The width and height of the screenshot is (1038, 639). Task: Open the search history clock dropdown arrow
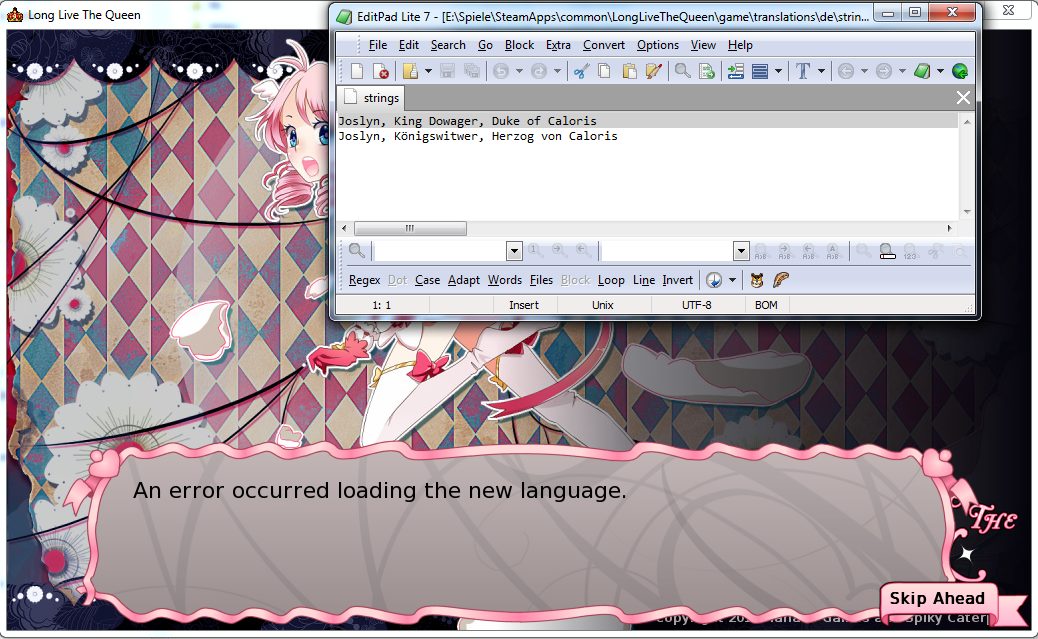point(732,280)
